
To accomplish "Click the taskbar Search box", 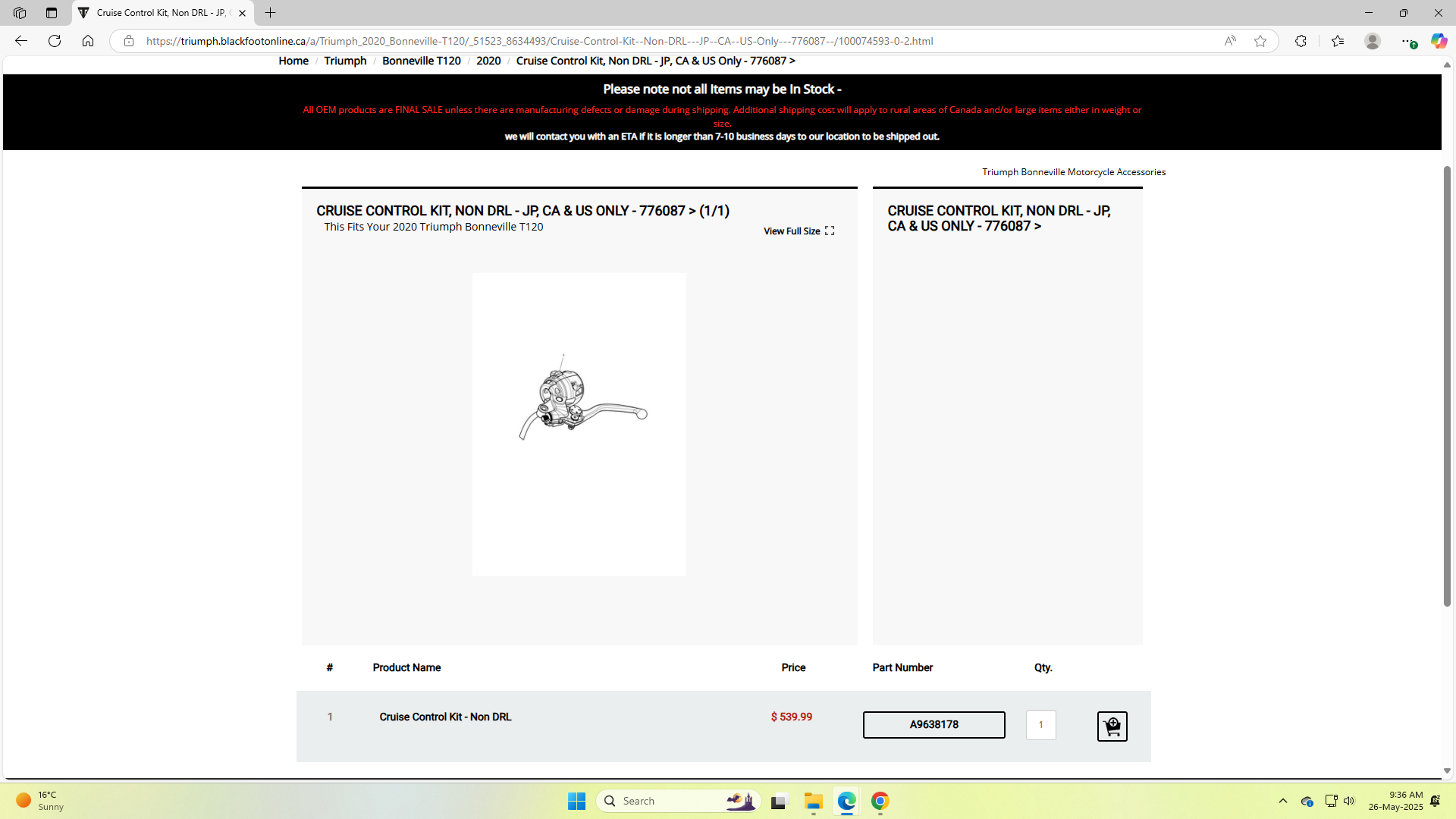I will [x=679, y=801].
